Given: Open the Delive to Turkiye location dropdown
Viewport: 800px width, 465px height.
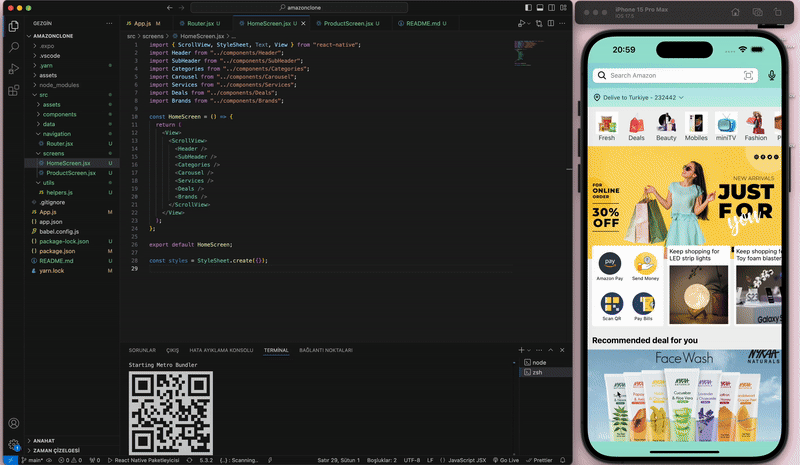Looking at the screenshot, I should (638, 97).
